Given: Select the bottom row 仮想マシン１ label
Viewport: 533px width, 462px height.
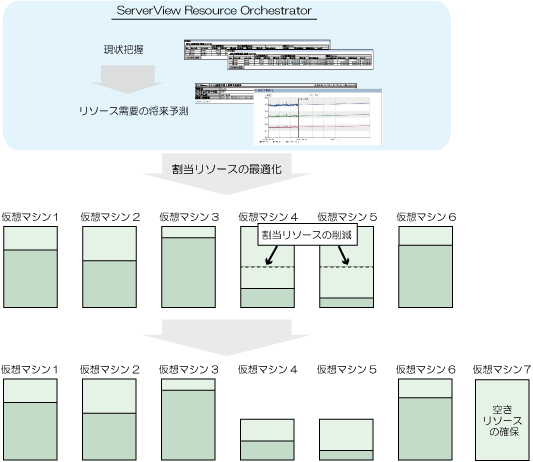Looking at the screenshot, I should tap(30, 369).
